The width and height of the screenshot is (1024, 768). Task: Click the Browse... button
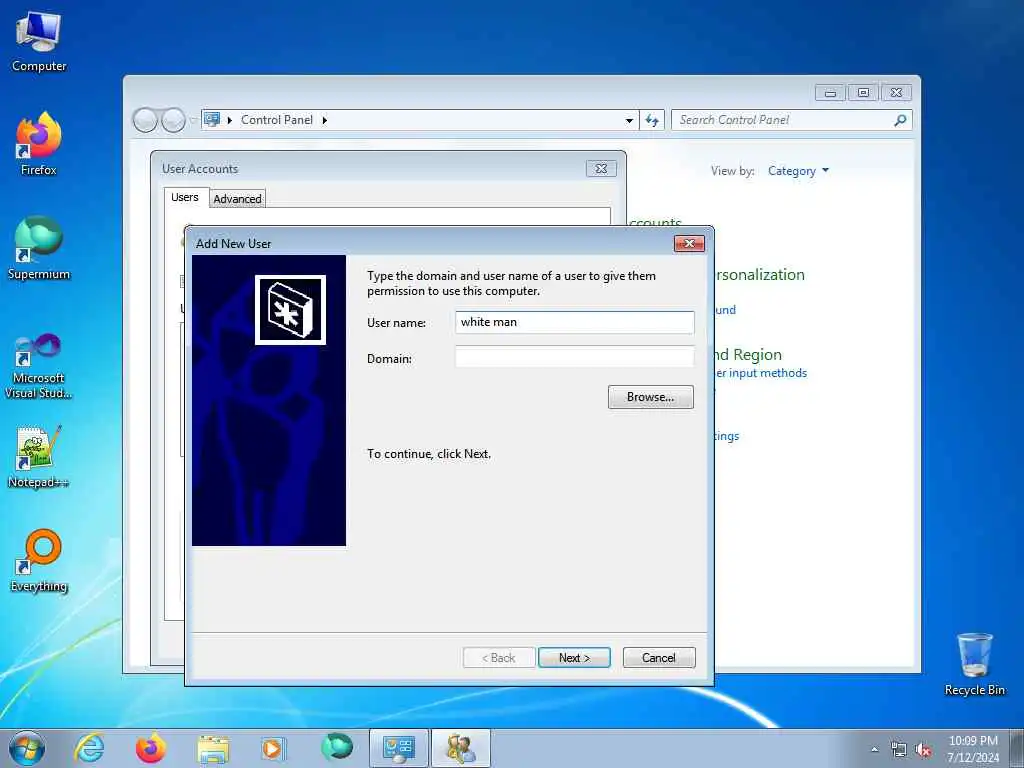650,397
